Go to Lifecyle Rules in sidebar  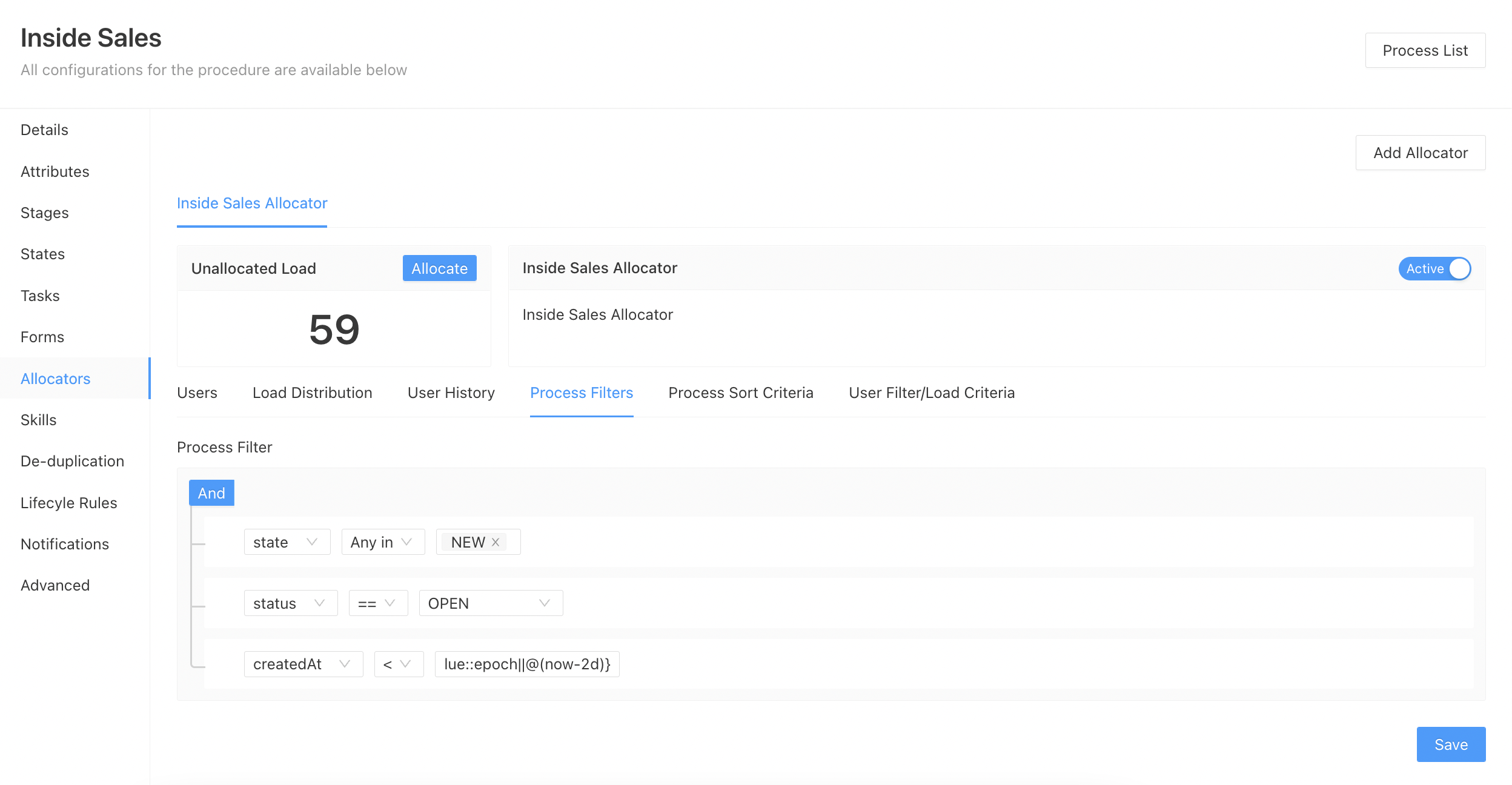[69, 503]
